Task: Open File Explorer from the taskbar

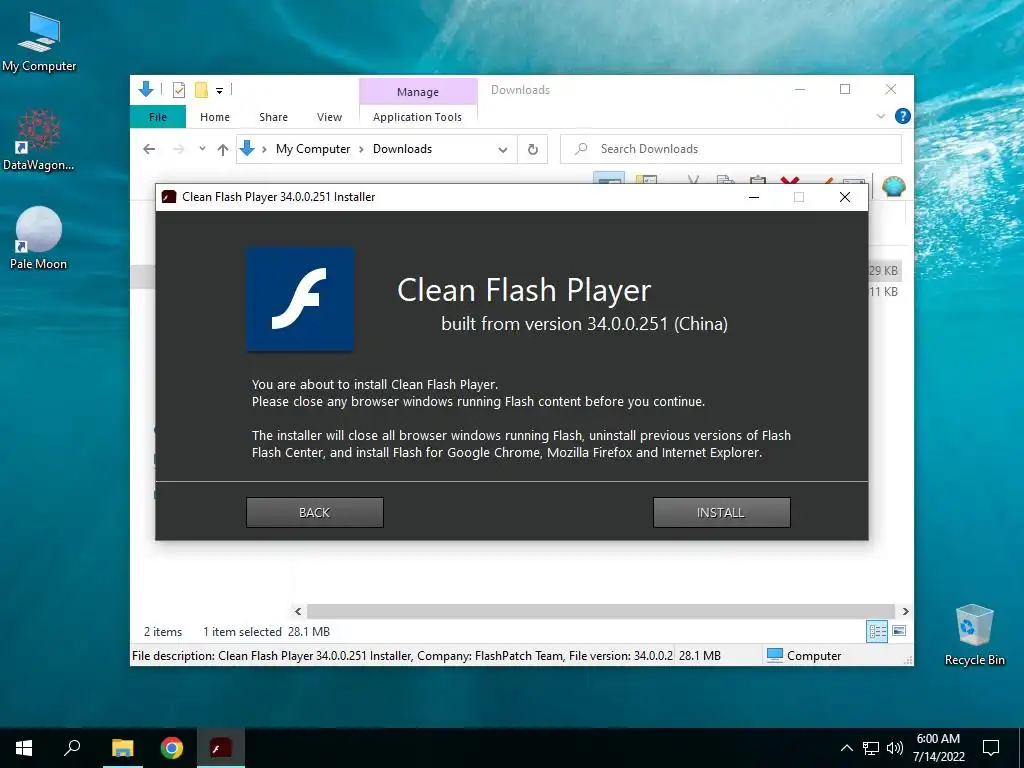Action: point(123,748)
